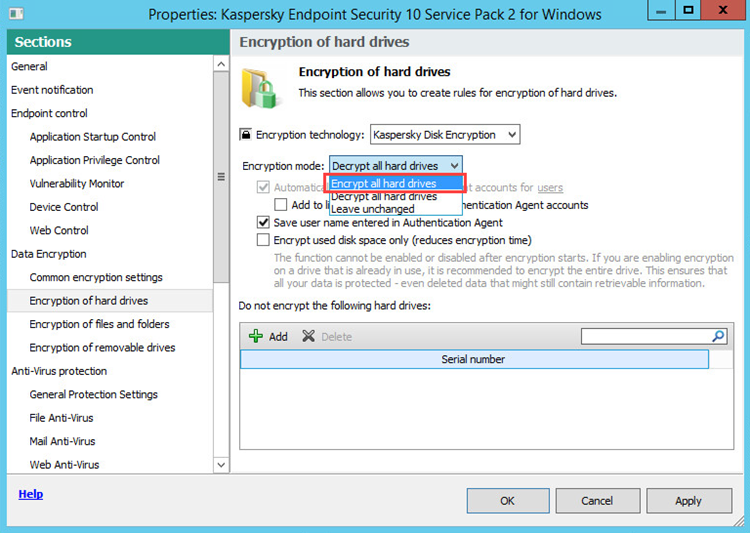Click the Sections scrollbar thumb

tap(221, 177)
